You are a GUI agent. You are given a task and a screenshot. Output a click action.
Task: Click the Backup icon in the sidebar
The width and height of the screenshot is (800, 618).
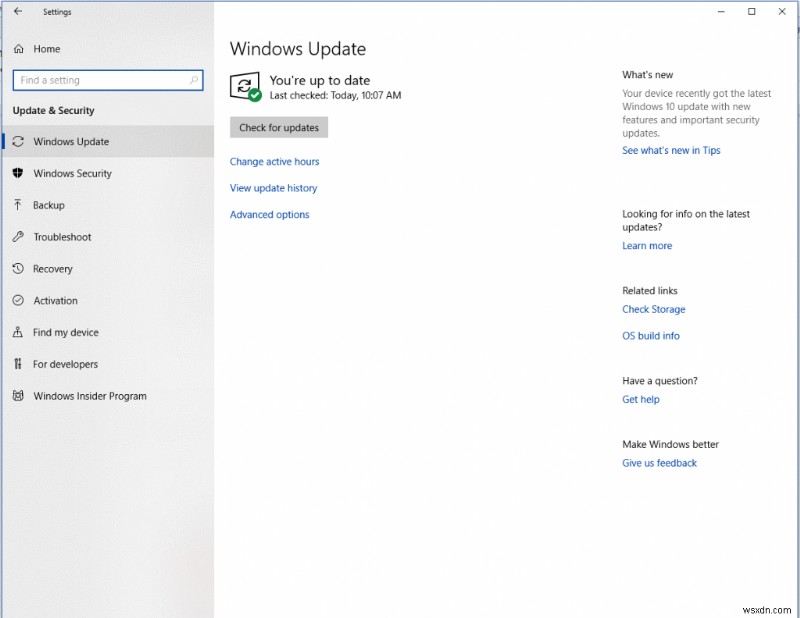point(18,205)
